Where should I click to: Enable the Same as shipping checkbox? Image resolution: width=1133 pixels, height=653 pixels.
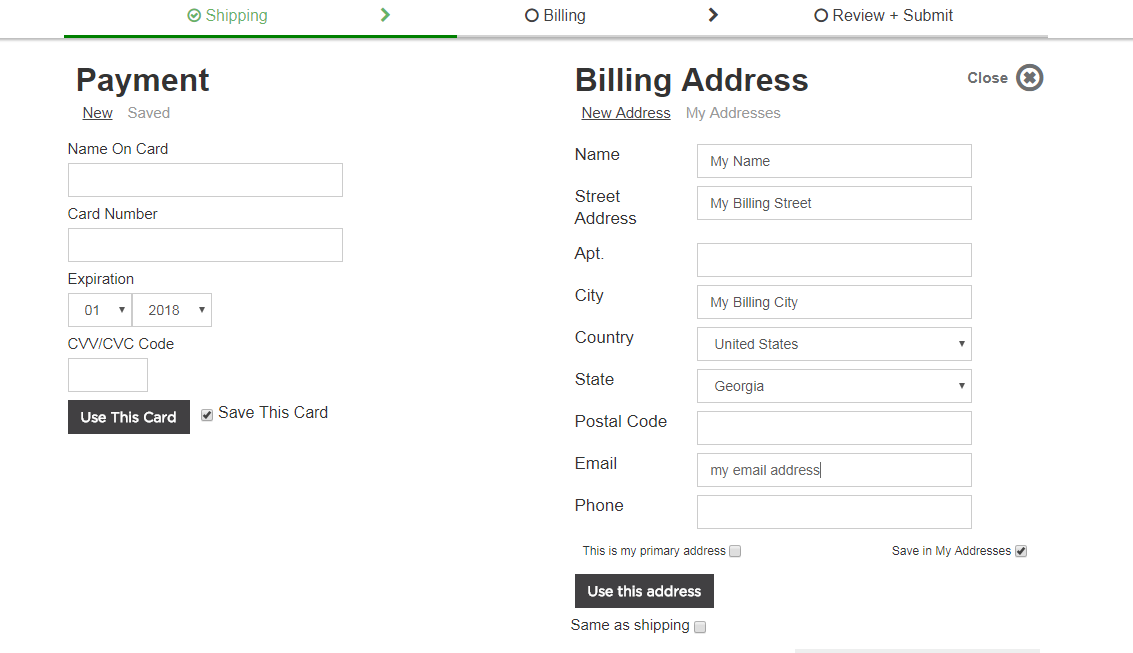(x=700, y=627)
